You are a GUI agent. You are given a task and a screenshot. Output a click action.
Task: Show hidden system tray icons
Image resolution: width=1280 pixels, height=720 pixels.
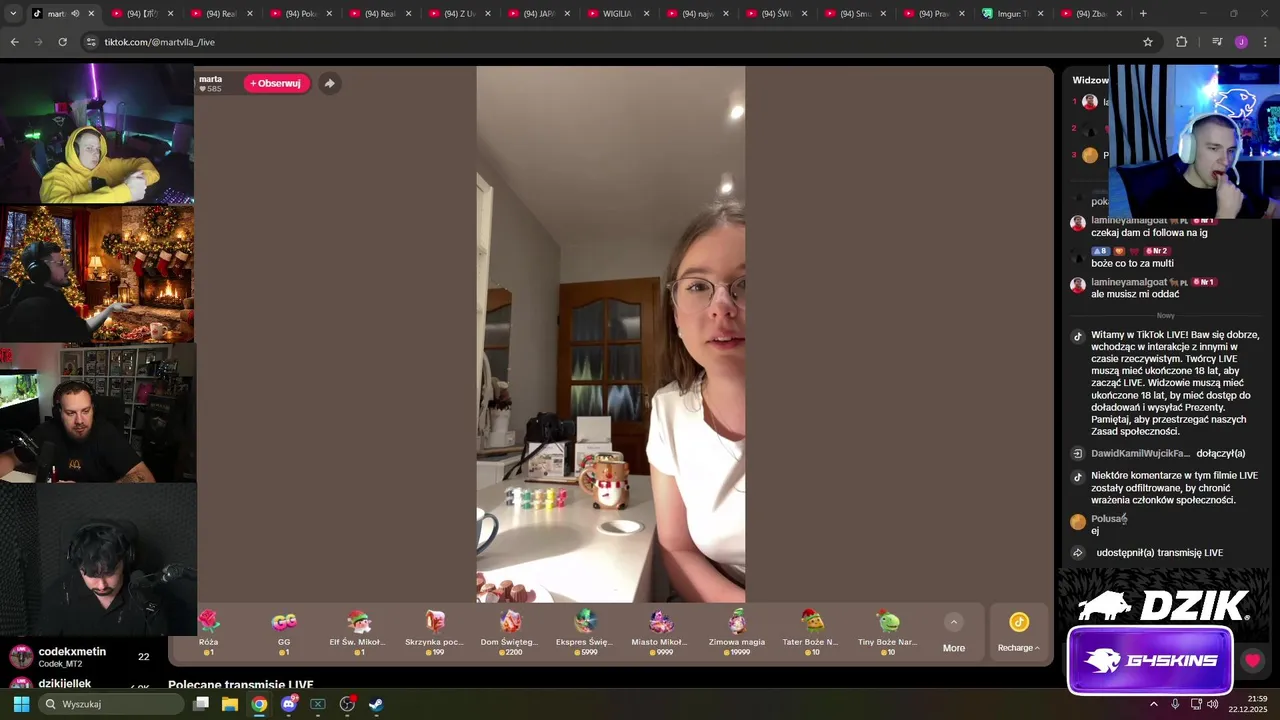pos(1153,704)
